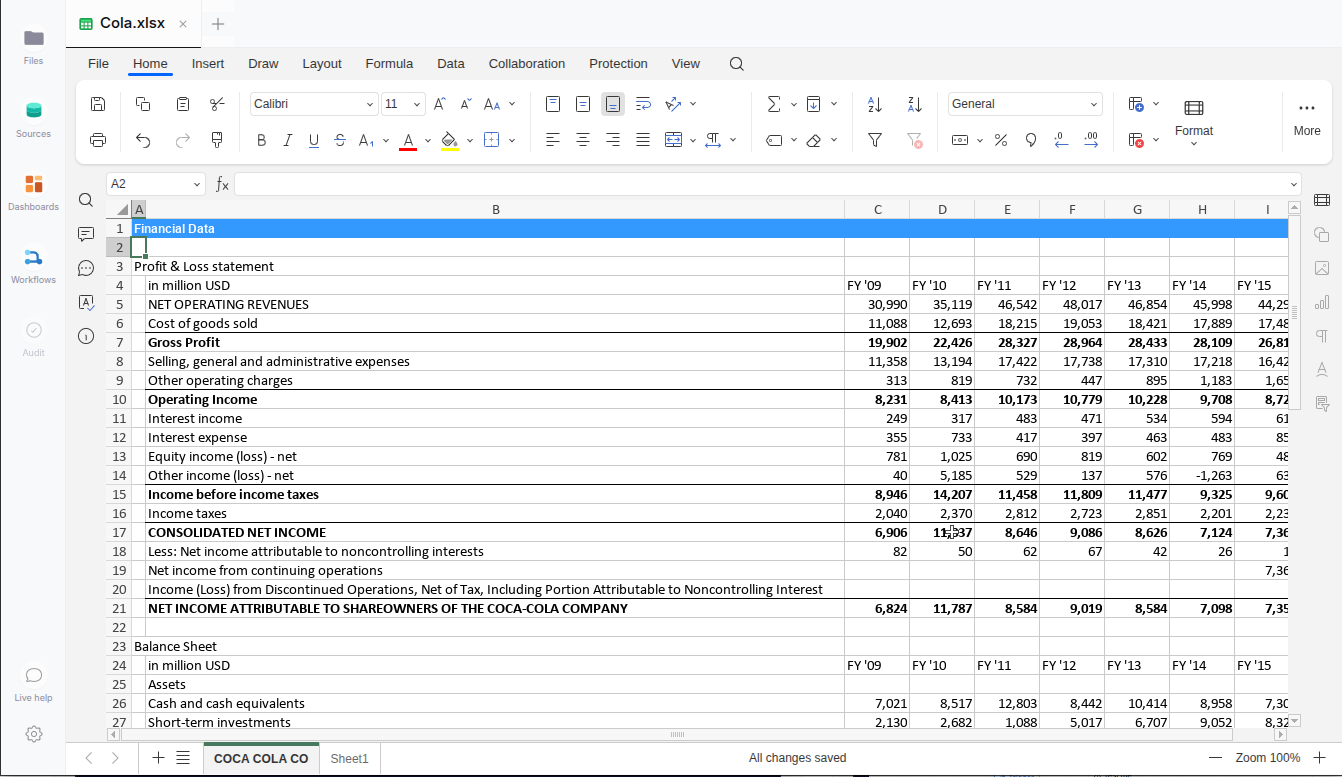Switch to the View tab
This screenshot has height=777, width=1342.
(686, 64)
